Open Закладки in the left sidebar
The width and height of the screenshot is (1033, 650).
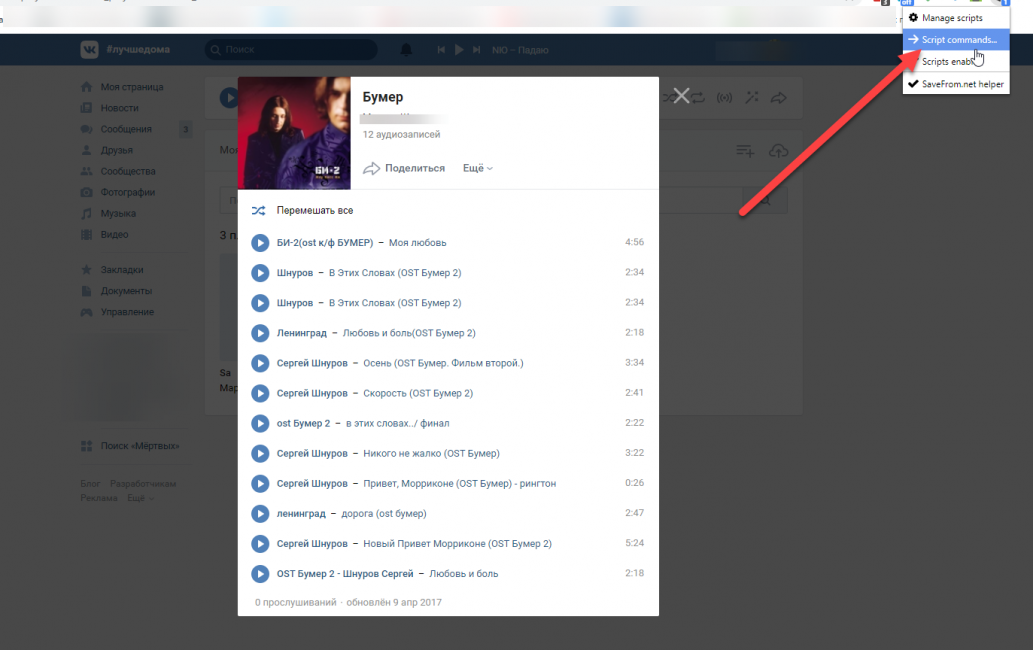pos(121,270)
